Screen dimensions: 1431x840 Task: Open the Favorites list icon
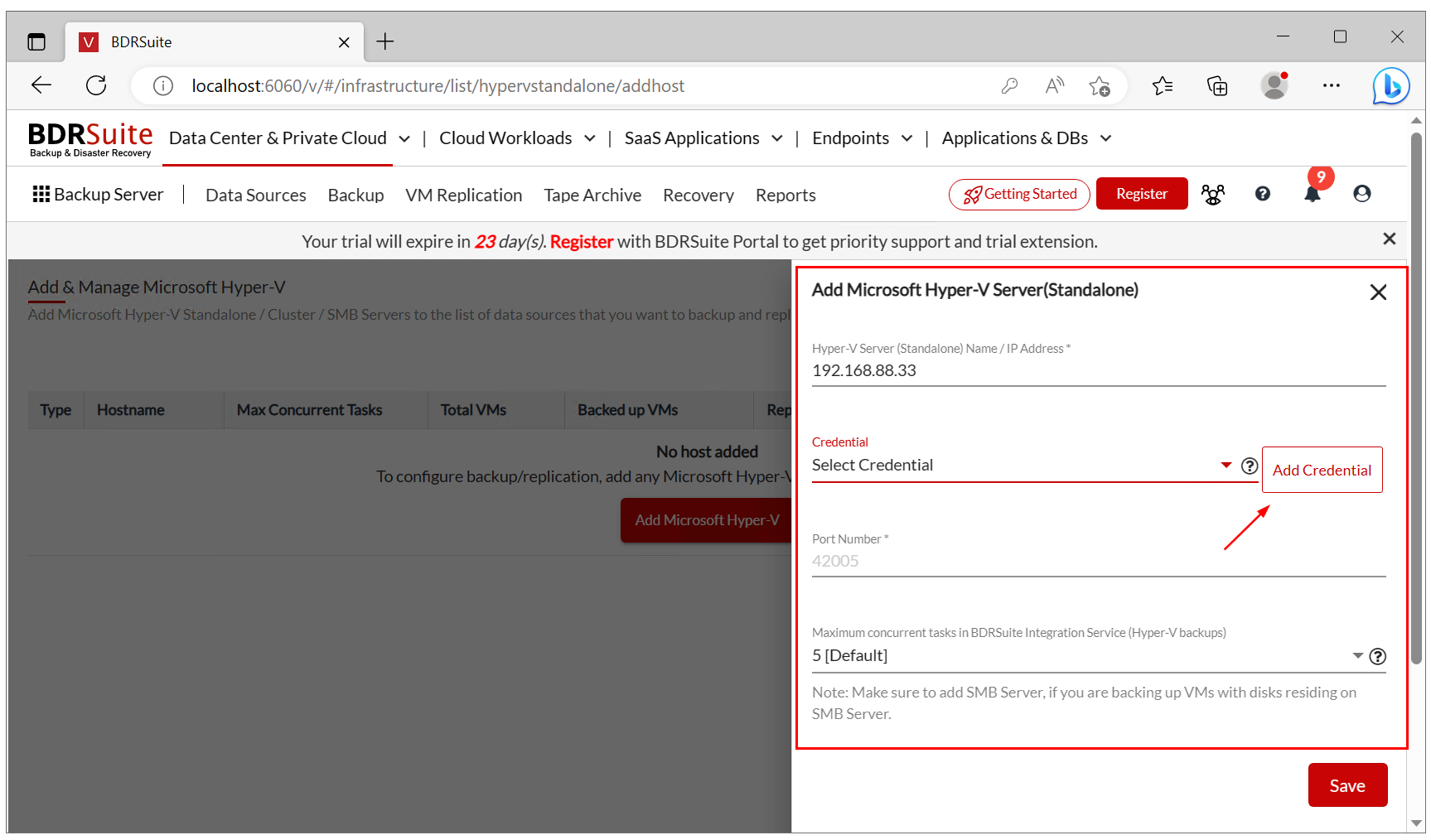[x=1163, y=86]
